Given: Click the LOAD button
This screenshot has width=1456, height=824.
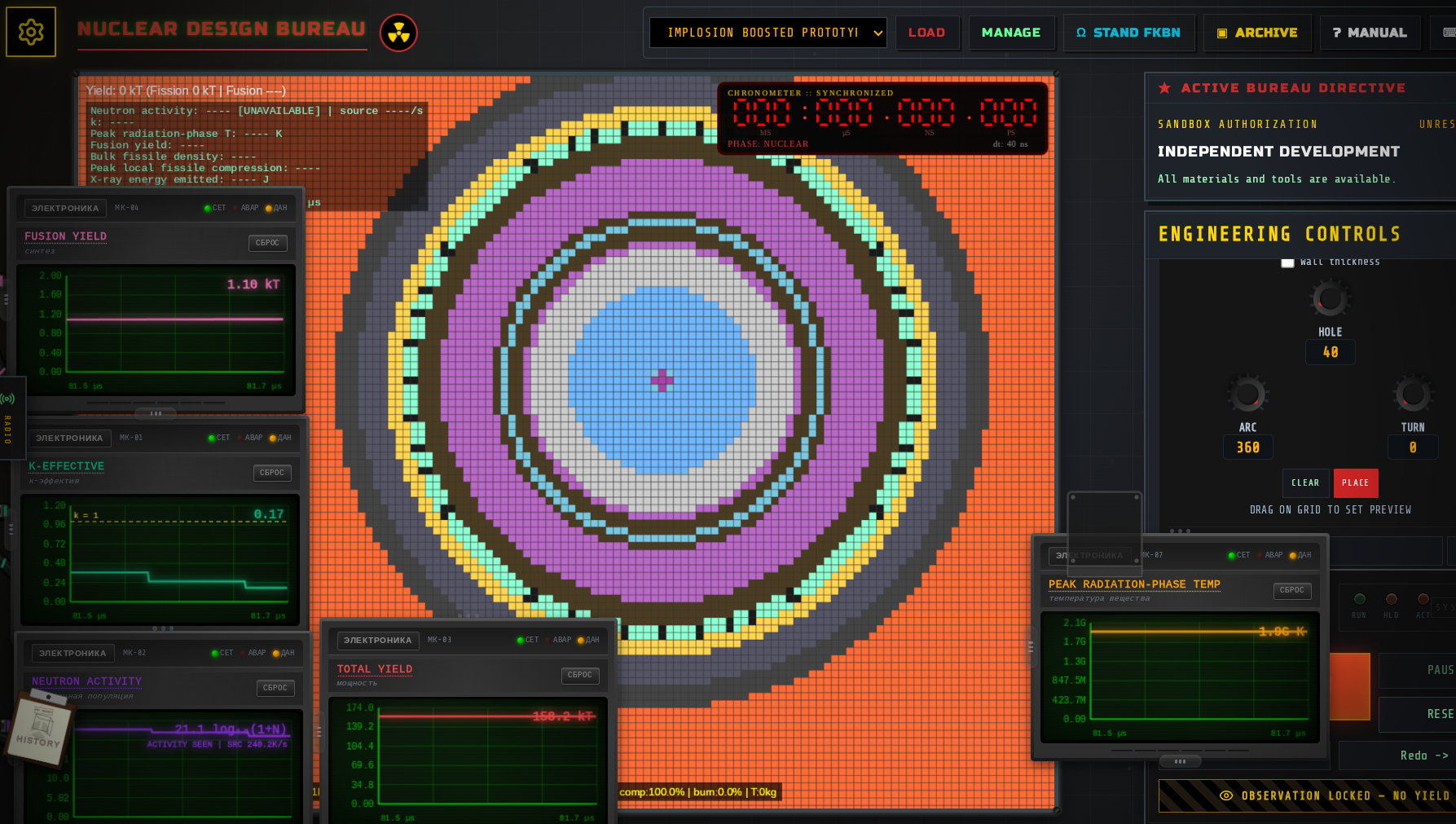Looking at the screenshot, I should tap(927, 33).
